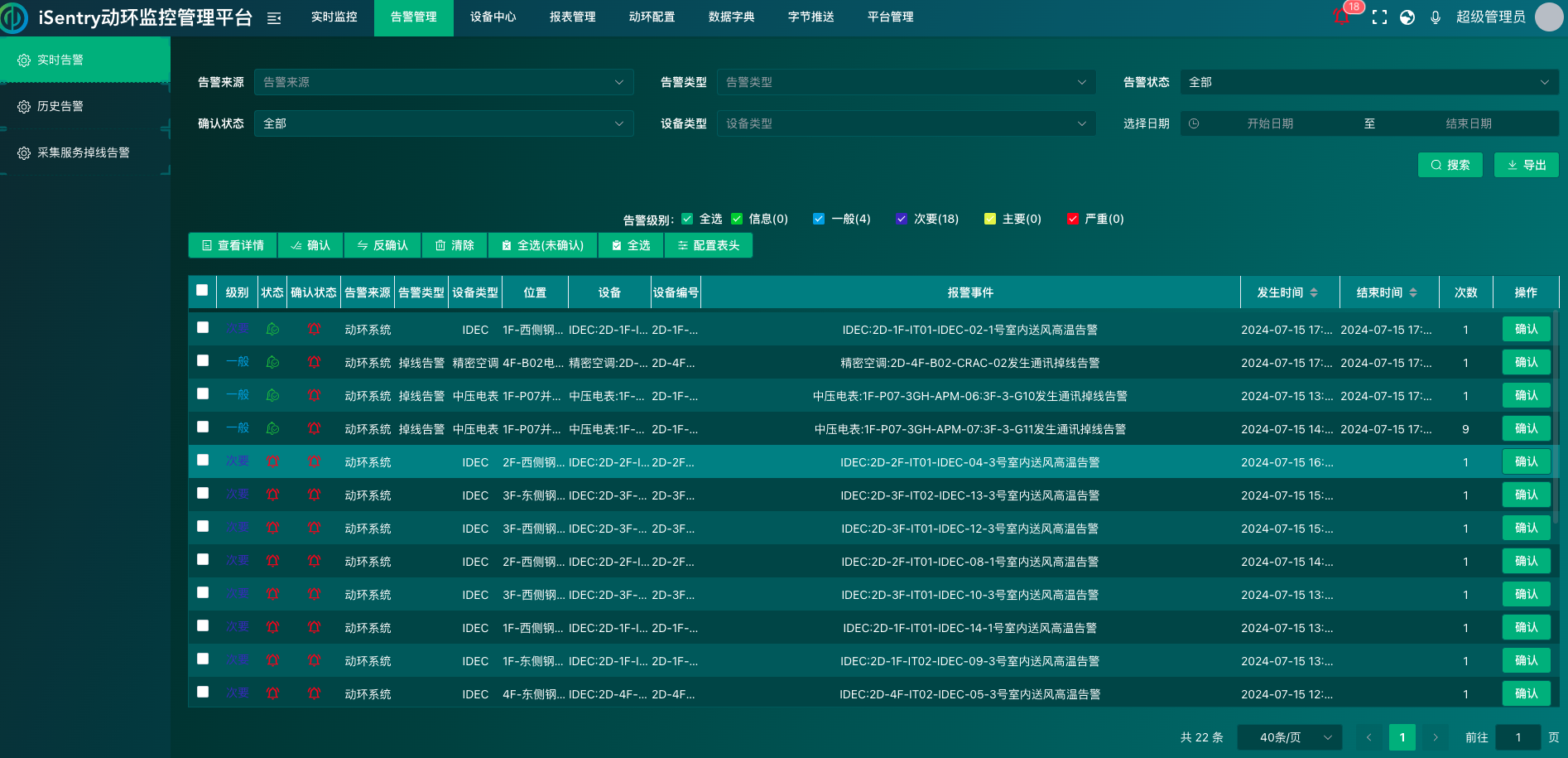Check the row checkbox for 精密空调 CRAC-02 alarm
1568x758 pixels.
203,360
